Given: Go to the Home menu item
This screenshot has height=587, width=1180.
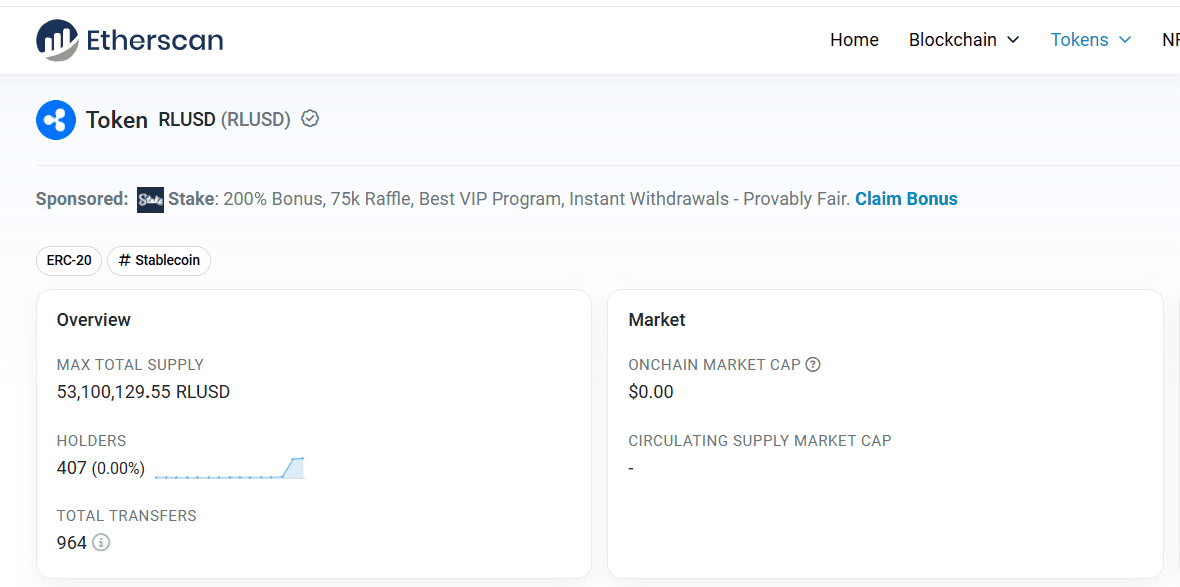Looking at the screenshot, I should click(854, 40).
